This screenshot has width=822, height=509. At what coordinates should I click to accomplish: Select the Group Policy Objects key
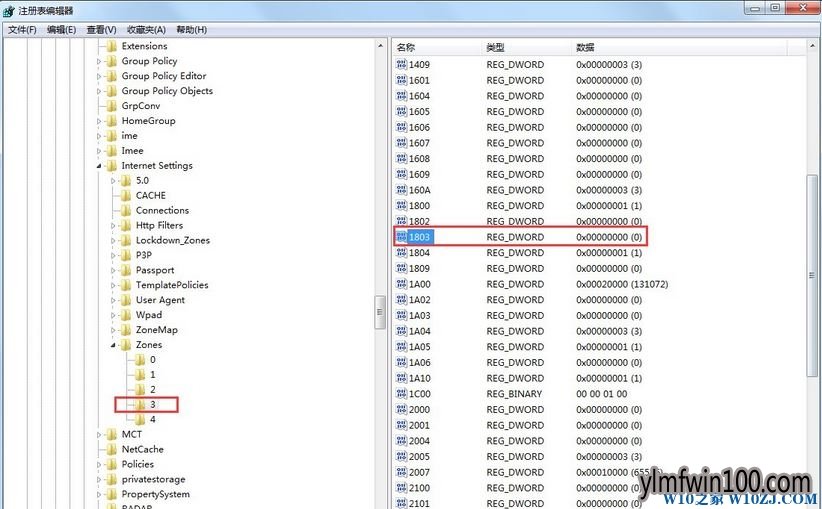click(x=167, y=91)
